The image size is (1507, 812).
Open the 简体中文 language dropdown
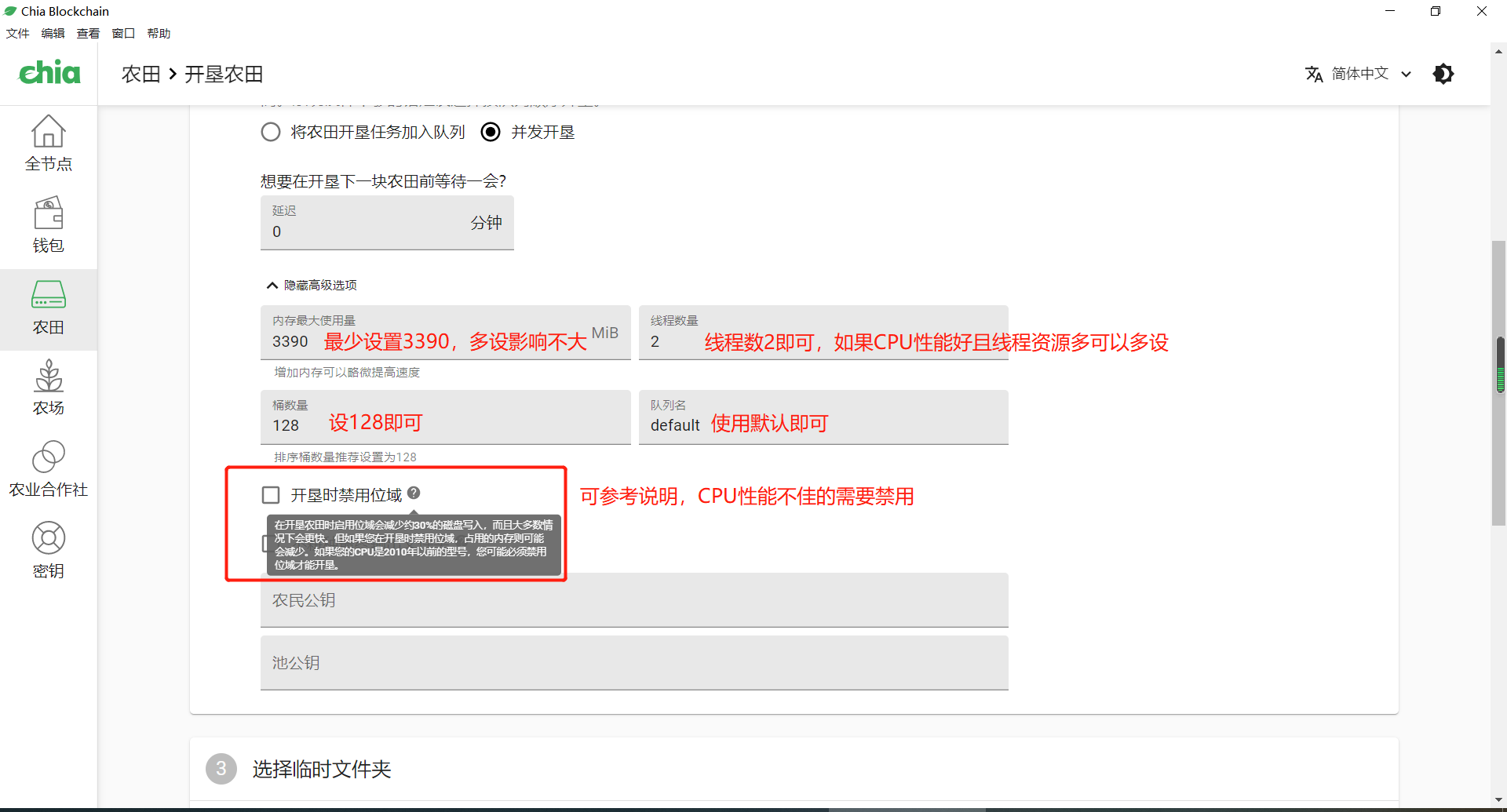[x=1359, y=74]
